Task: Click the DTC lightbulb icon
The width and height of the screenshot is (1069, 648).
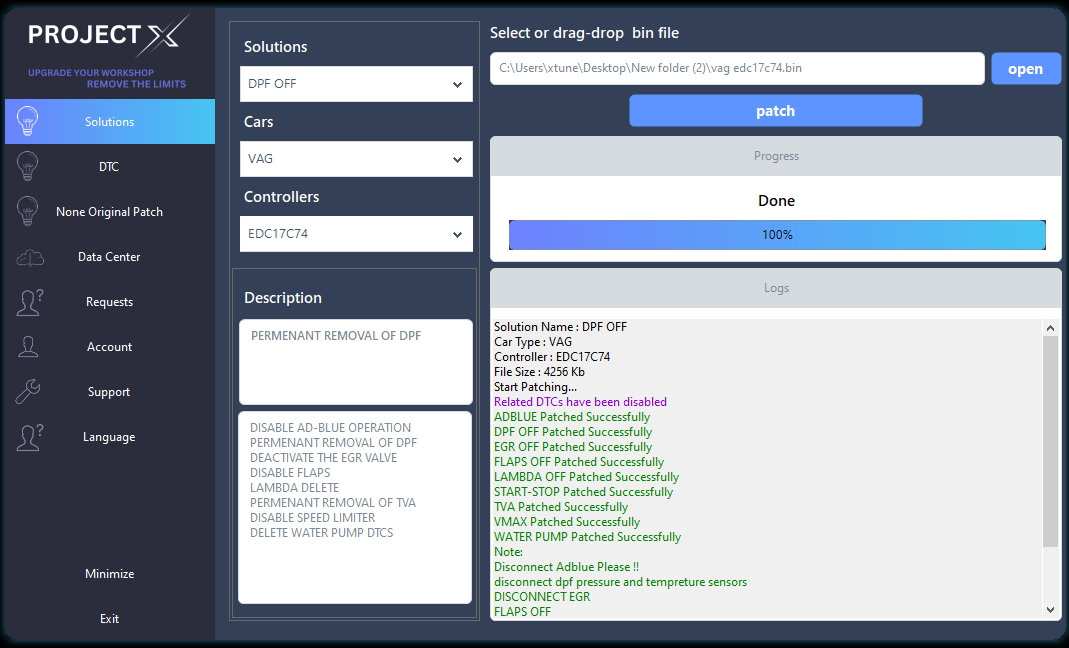Action: tap(27, 166)
